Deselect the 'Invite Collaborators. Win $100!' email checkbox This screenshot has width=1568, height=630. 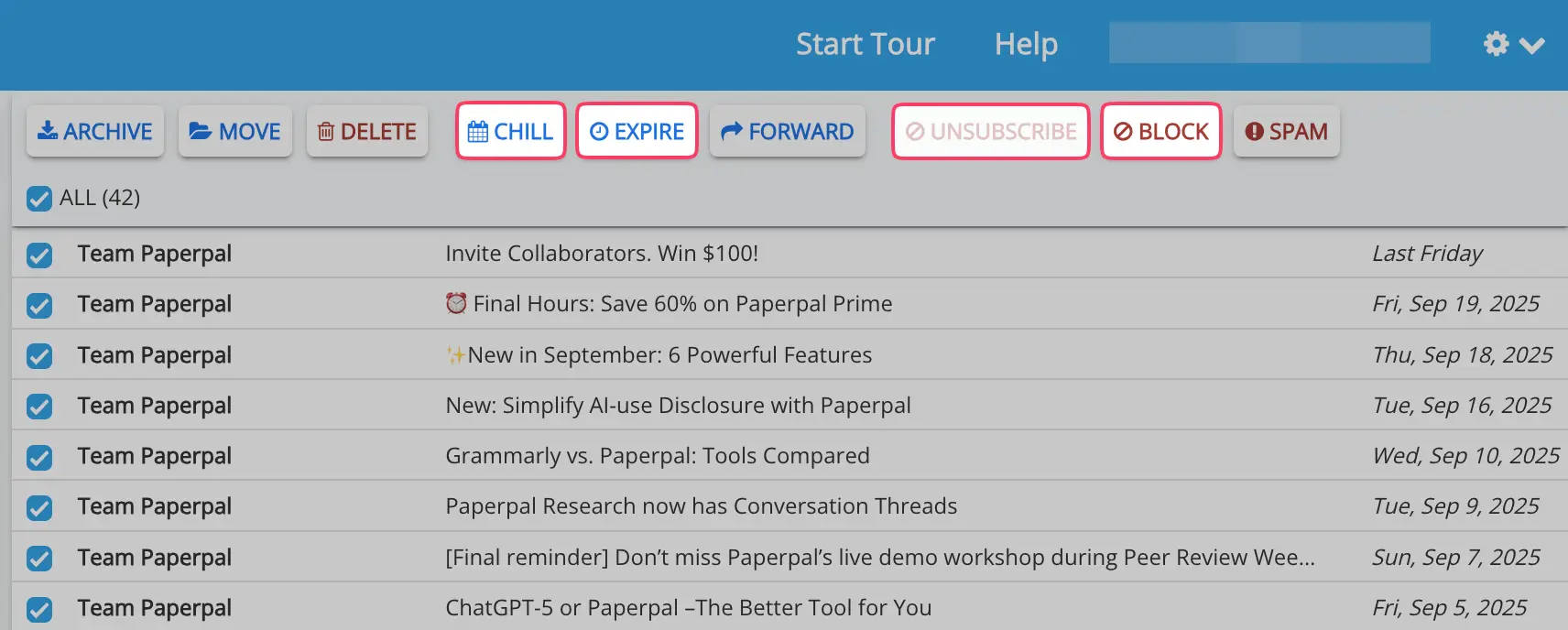[39, 255]
